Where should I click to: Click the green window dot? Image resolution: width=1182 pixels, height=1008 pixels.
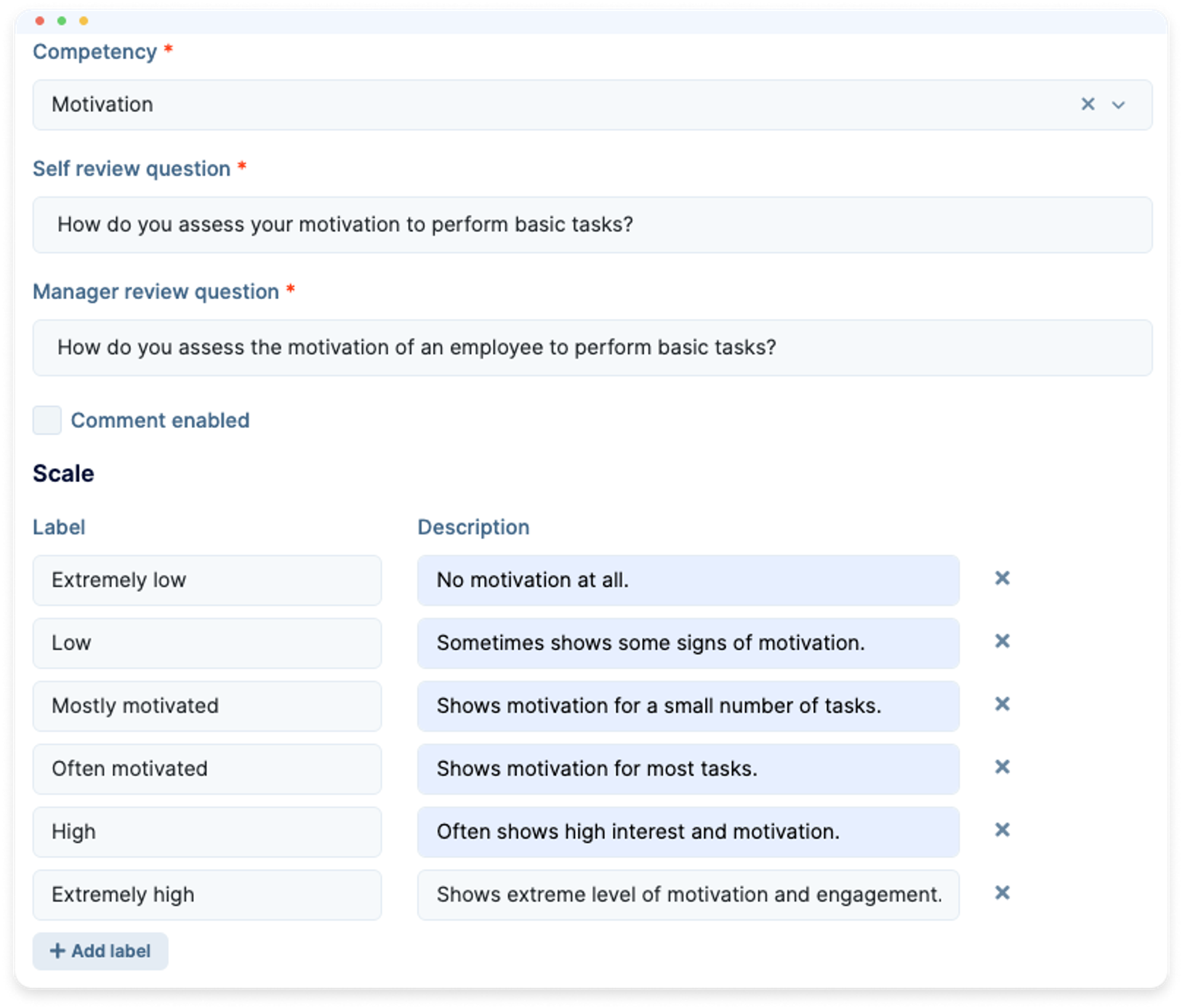coord(62,21)
